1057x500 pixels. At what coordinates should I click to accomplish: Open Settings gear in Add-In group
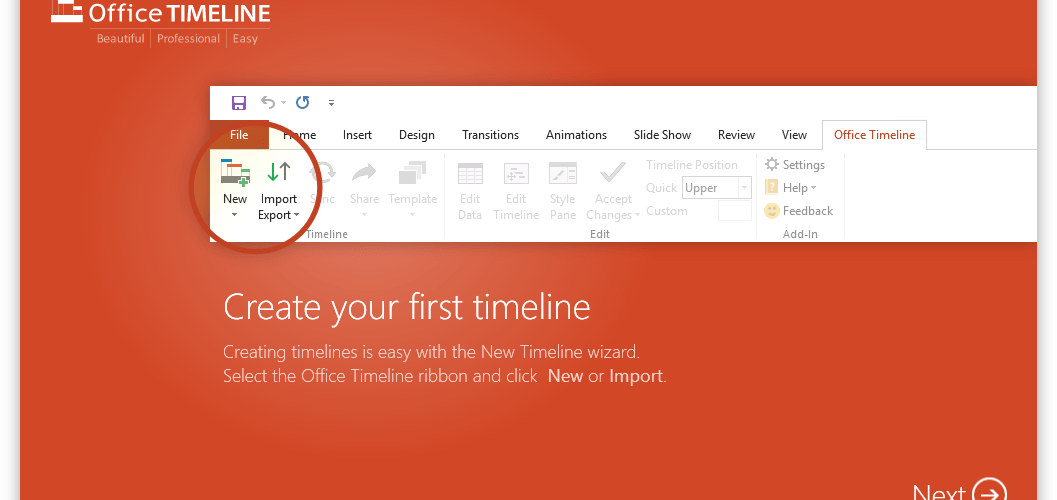(772, 164)
